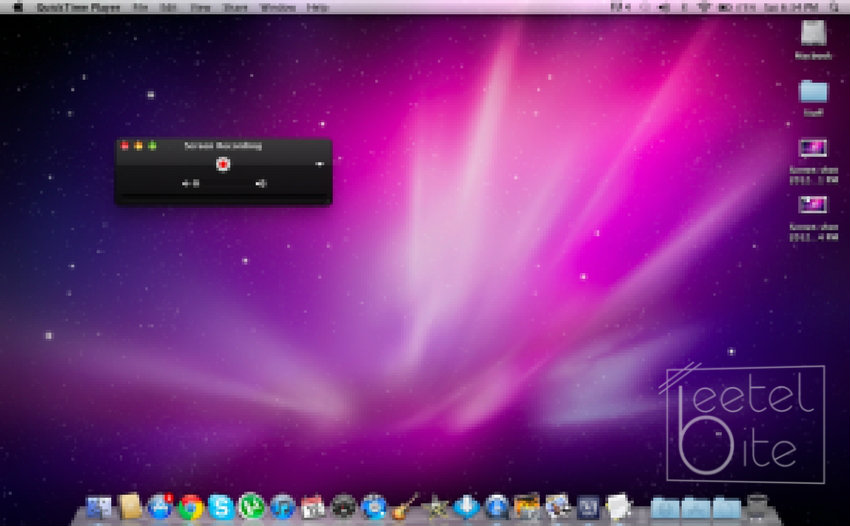Open the recording options dropdown arrow
Image resolution: width=850 pixels, height=526 pixels.
(320, 164)
